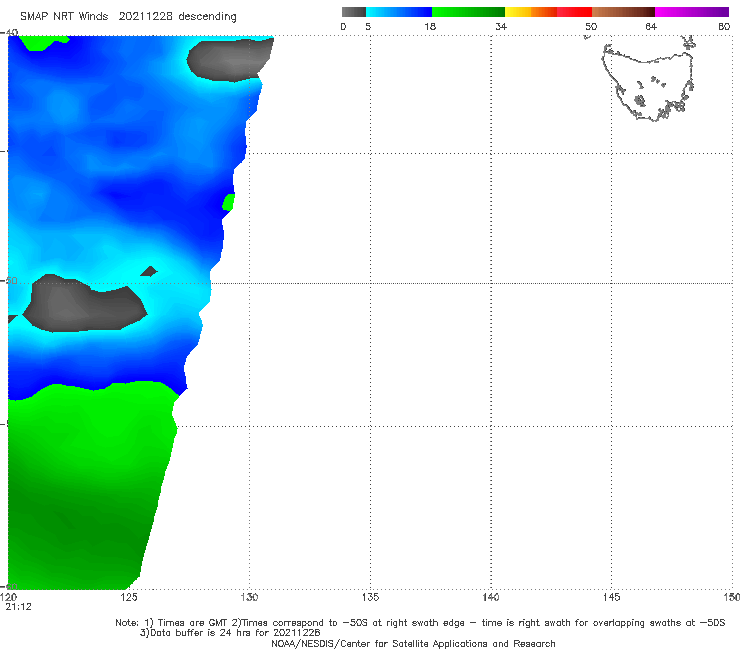Click the longitude label '125'
Viewport: 740px width, 650px height.
[128, 598]
